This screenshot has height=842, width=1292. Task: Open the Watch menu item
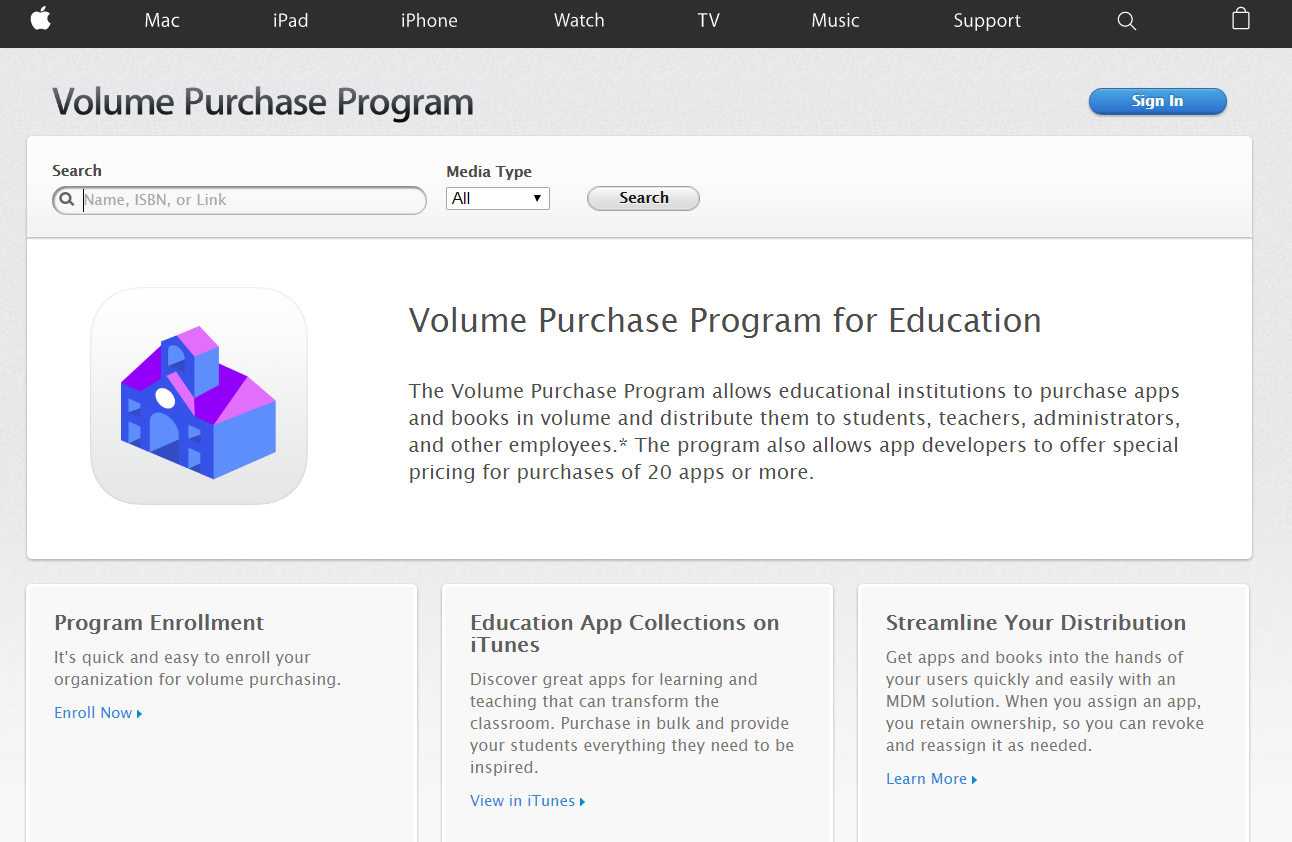(579, 21)
